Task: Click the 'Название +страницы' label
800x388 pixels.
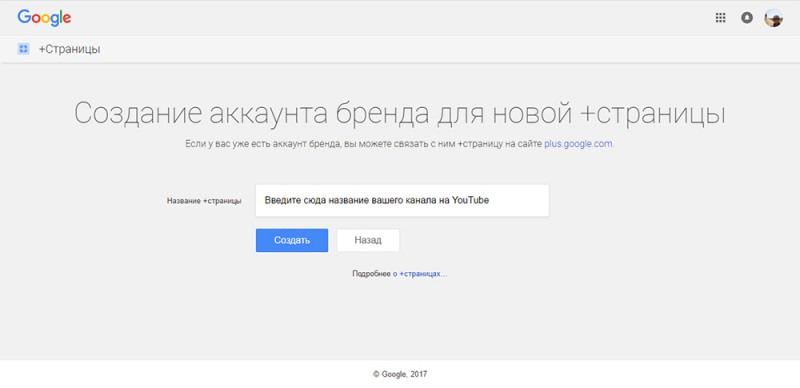Action: coord(204,201)
